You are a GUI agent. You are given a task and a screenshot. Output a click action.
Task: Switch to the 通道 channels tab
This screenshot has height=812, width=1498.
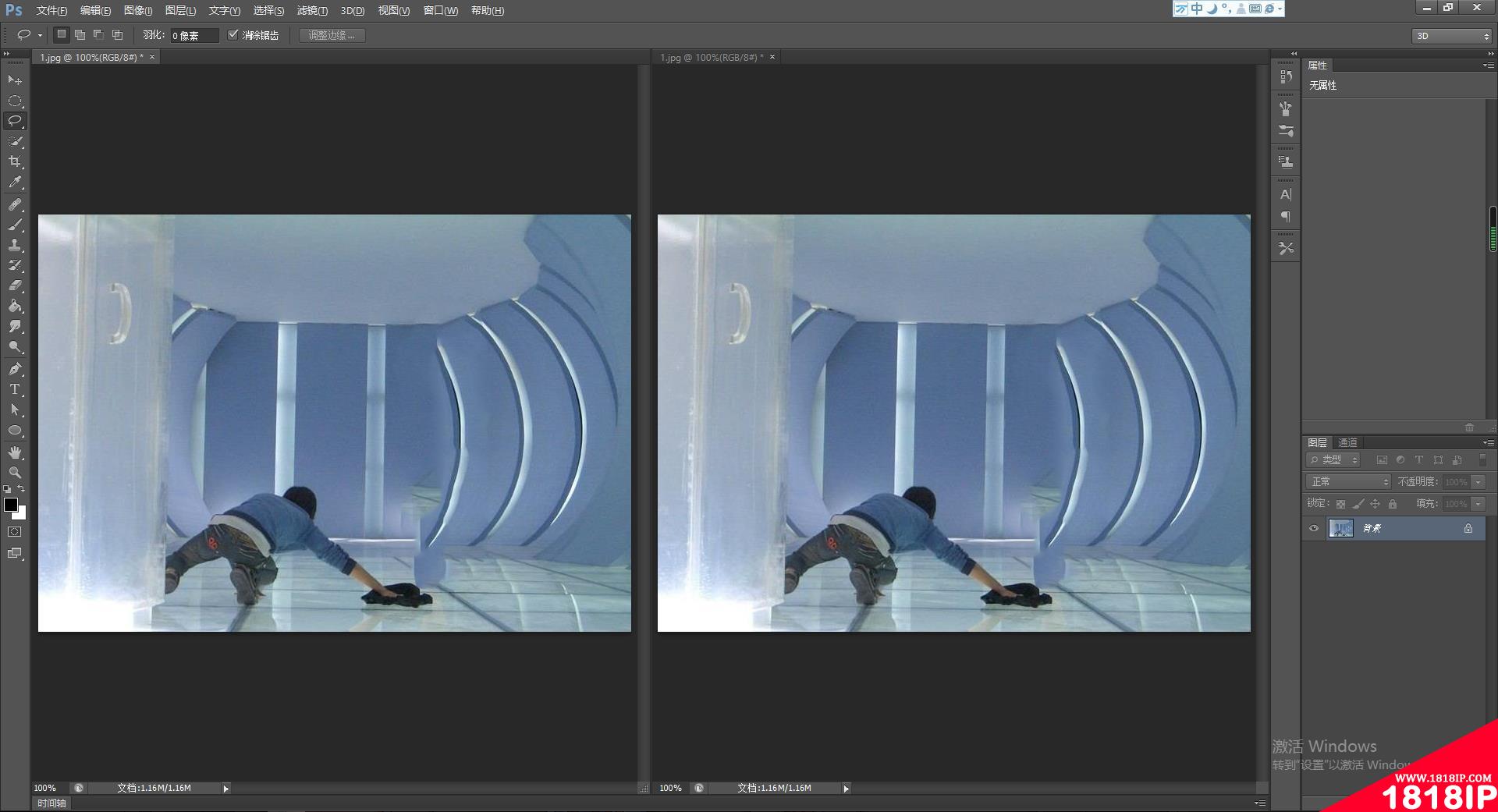pyautogui.click(x=1347, y=442)
